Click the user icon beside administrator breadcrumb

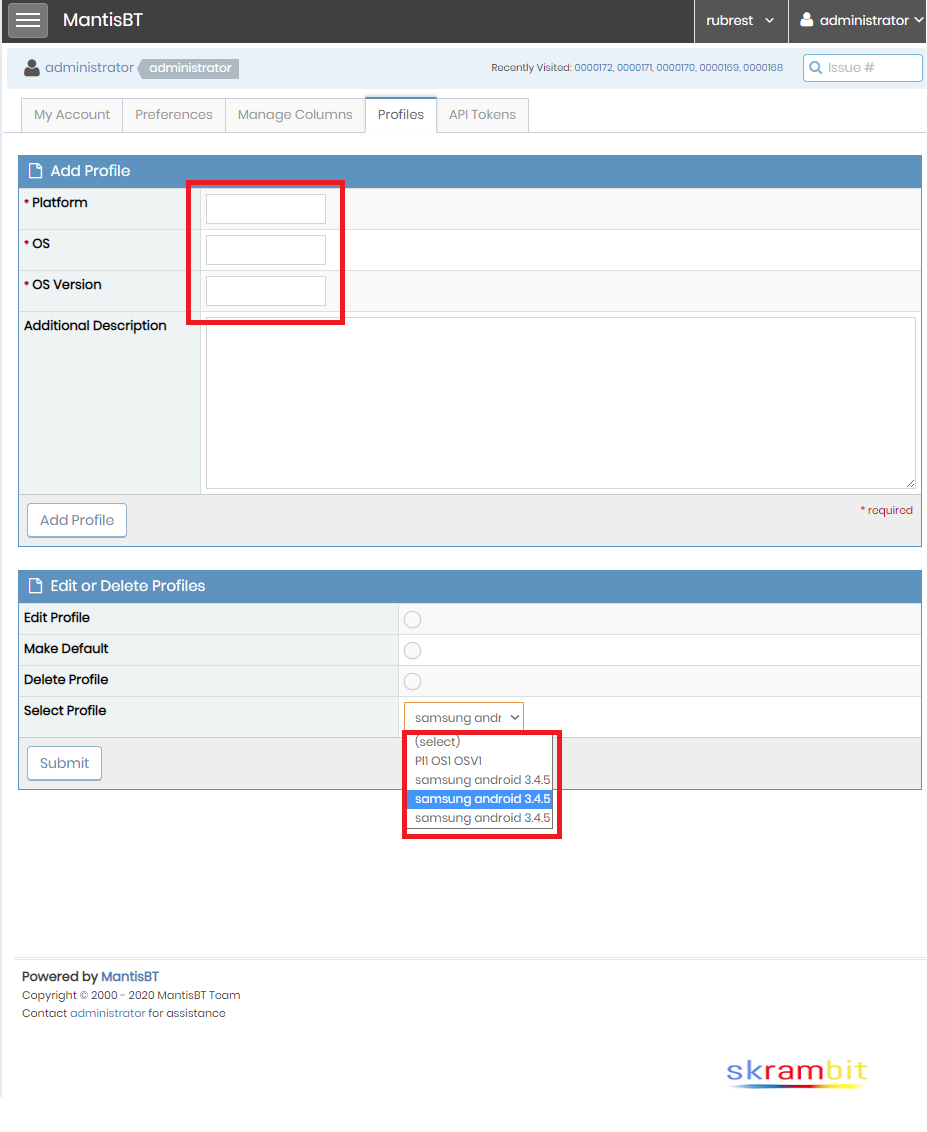click(x=32, y=68)
